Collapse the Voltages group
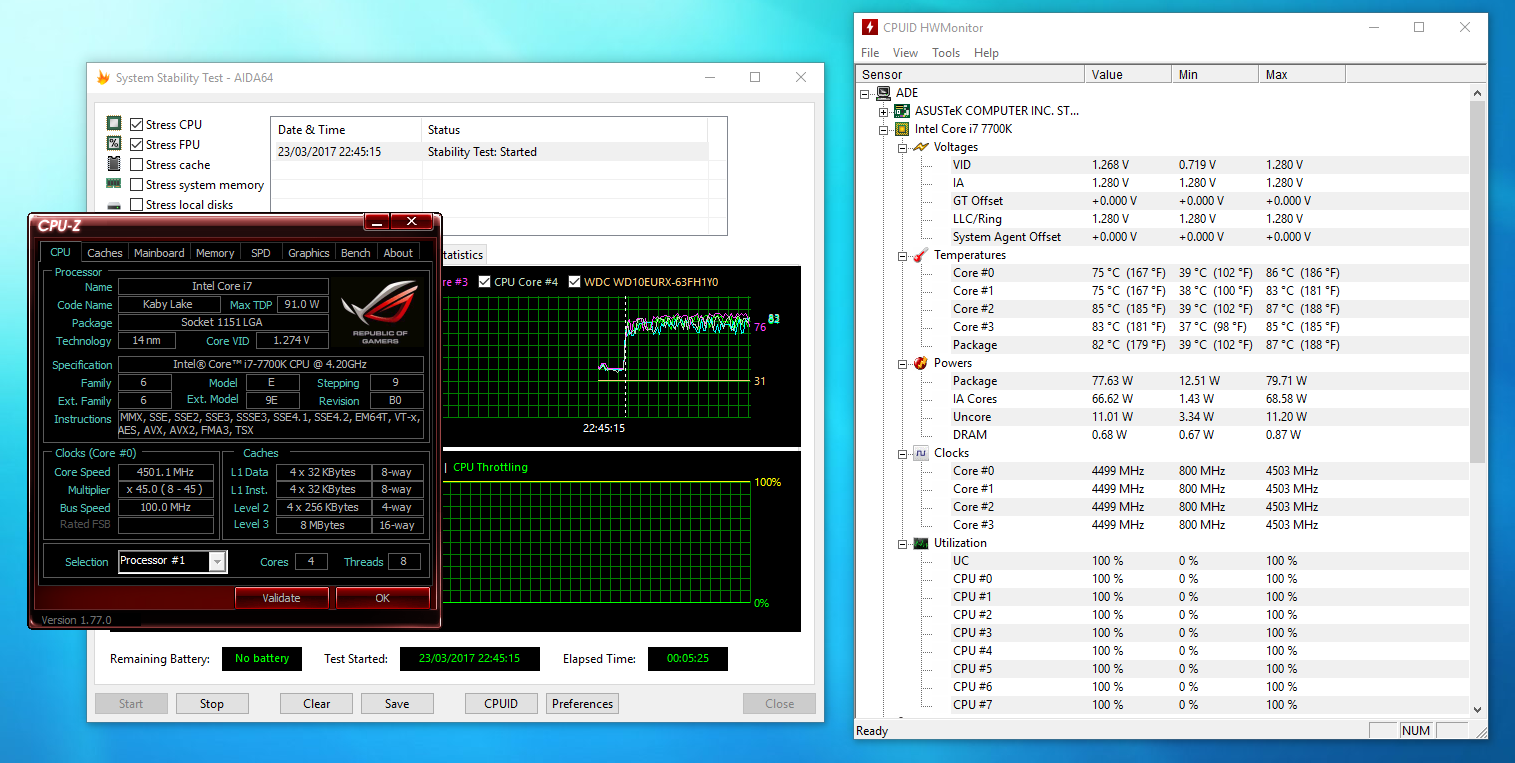The width and height of the screenshot is (1515, 763). click(x=903, y=147)
